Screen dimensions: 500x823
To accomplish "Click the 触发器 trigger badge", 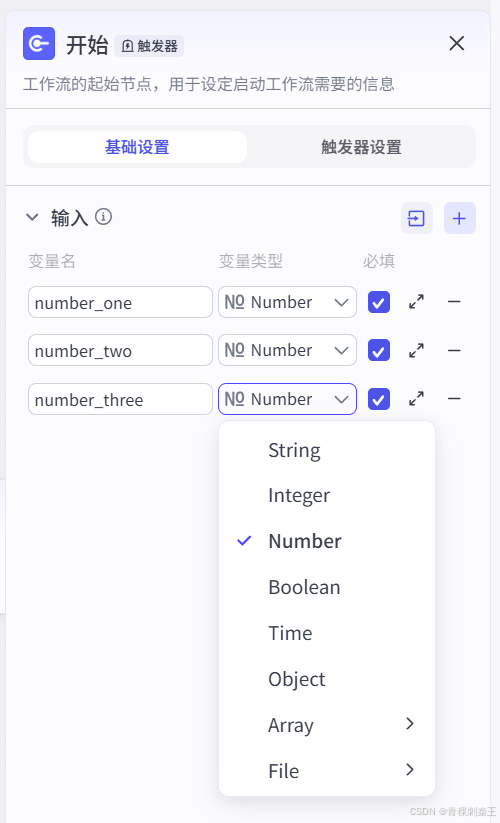I will tap(149, 46).
